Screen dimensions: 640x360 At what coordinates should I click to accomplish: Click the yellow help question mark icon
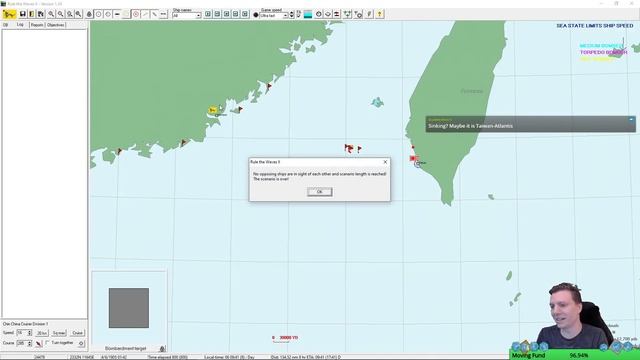pyautogui.click(x=380, y=14)
